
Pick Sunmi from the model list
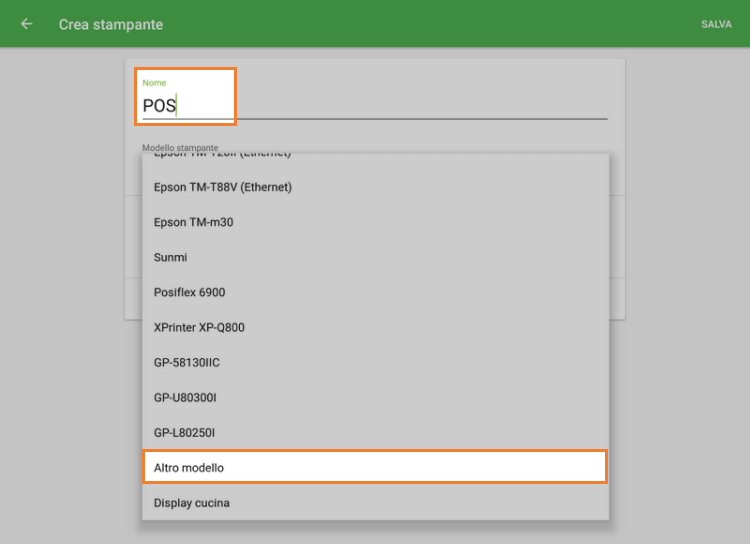(x=171, y=257)
